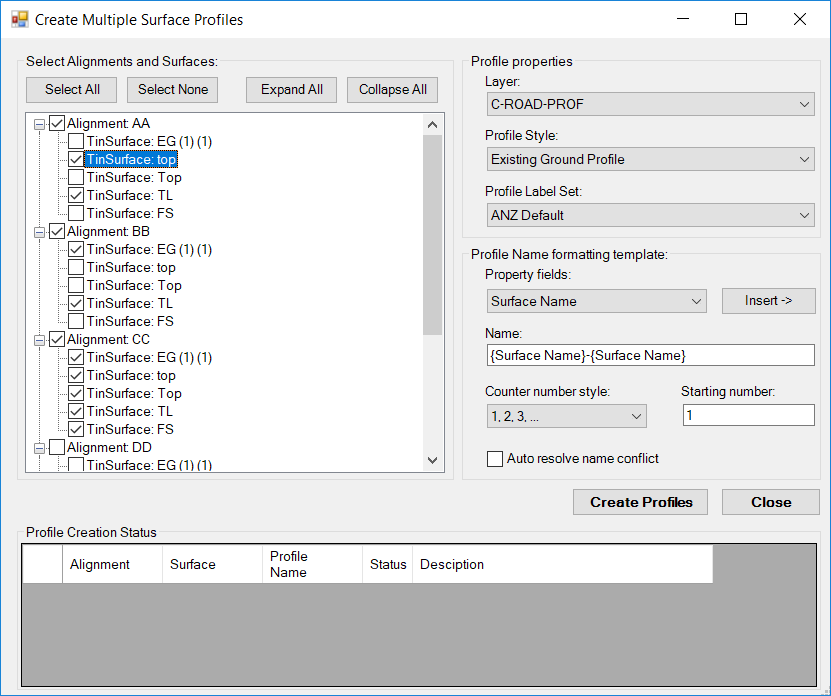Uncheck the Alignment: CC checkbox
The image size is (831, 696).
pyautogui.click(x=57, y=339)
